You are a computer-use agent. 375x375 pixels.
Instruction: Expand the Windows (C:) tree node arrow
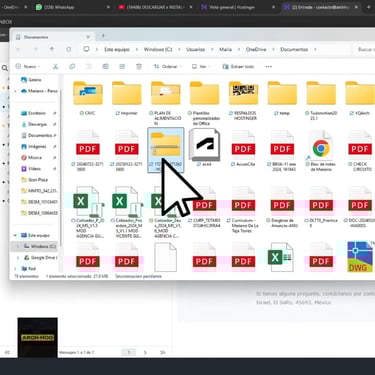point(18,247)
